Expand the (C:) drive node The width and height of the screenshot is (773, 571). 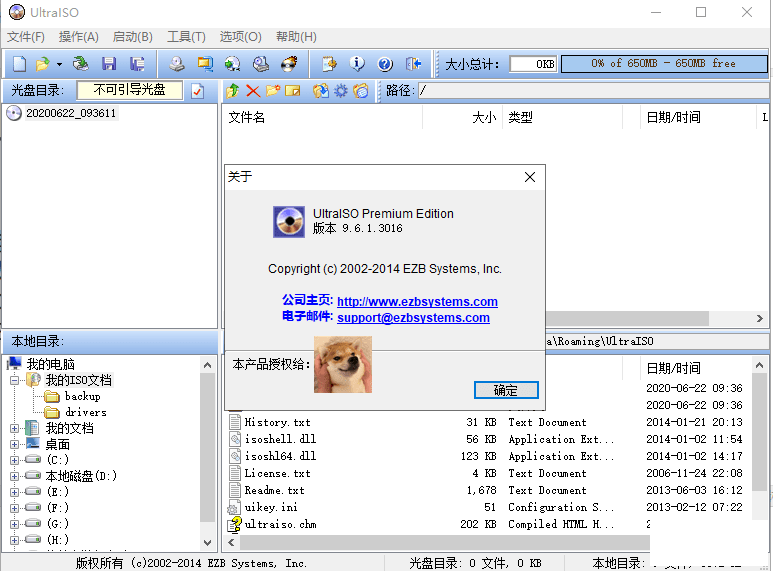14,461
